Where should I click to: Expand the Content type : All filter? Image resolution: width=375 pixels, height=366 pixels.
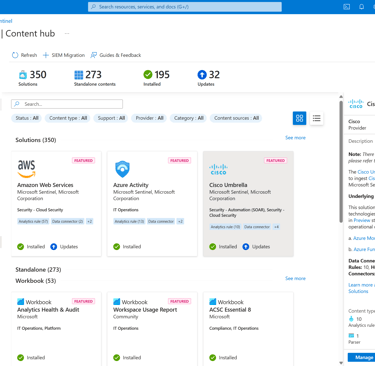[68, 118]
